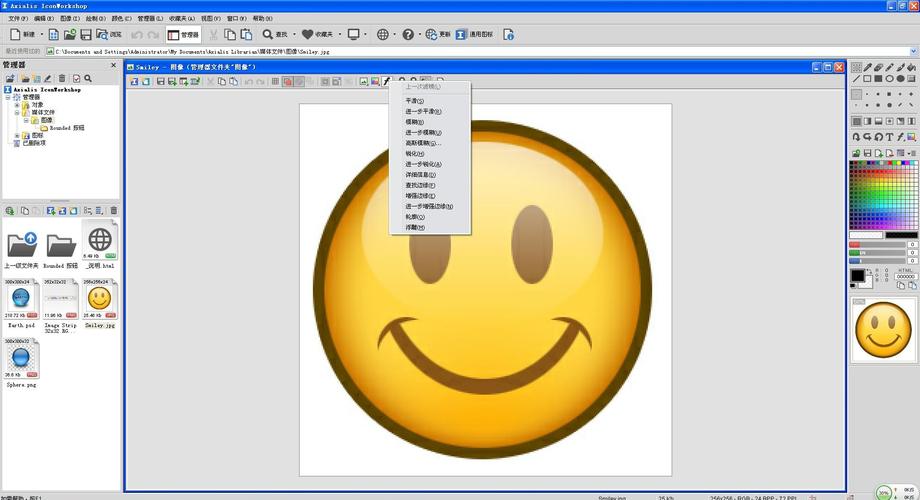Choose Gaussian Blur (高斯模糊) from filter menu

[x=429, y=143]
